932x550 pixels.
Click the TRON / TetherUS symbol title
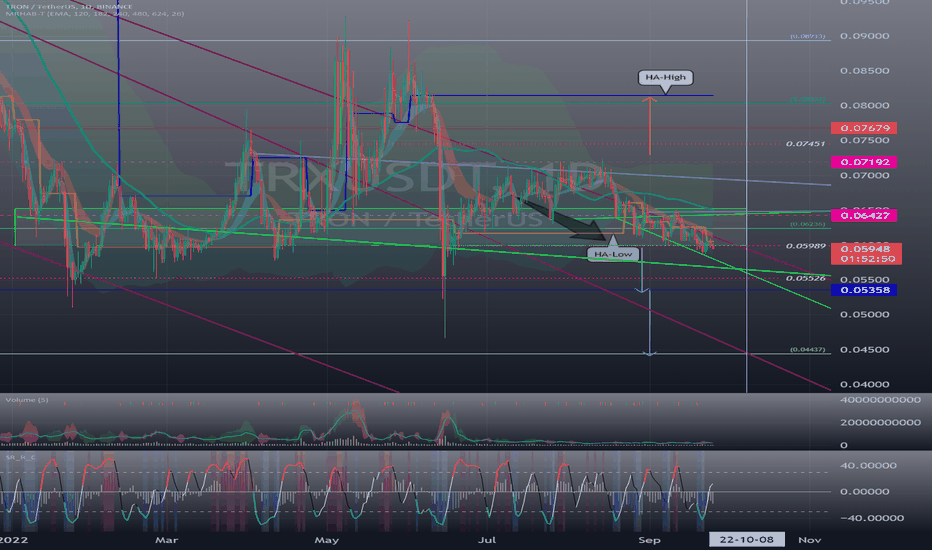69,7
